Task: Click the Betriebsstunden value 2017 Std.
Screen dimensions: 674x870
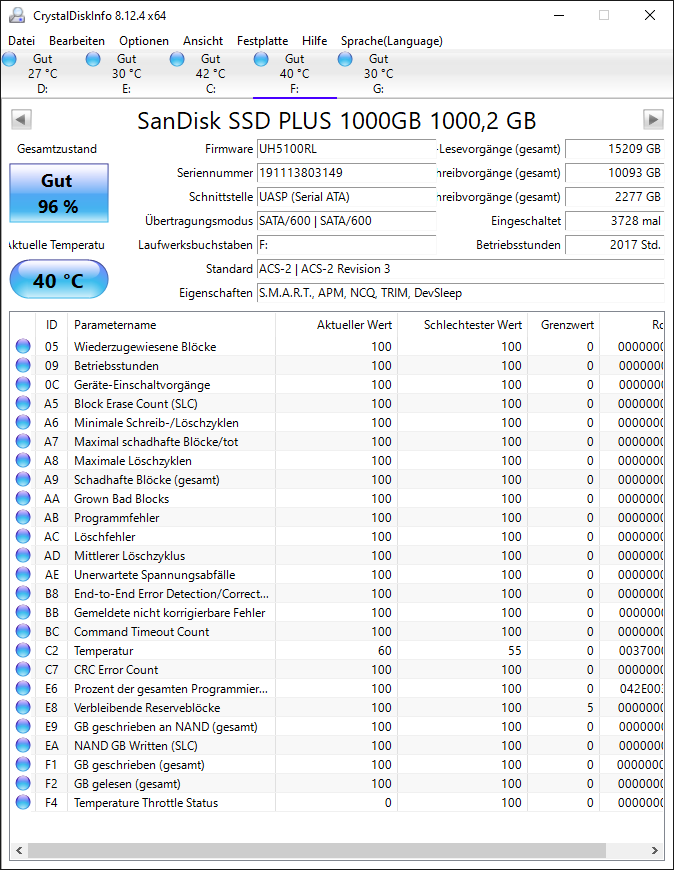Action: pos(615,245)
